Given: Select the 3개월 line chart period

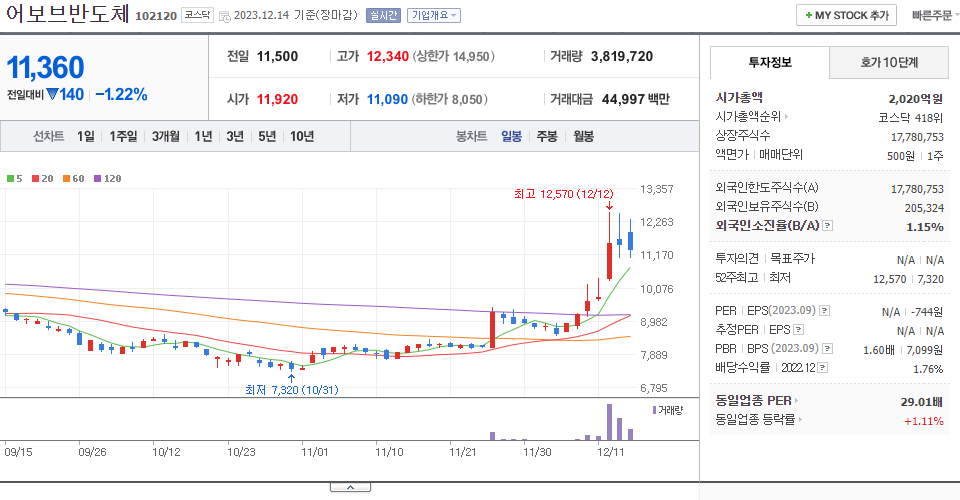Looking at the screenshot, I should tap(165, 136).
